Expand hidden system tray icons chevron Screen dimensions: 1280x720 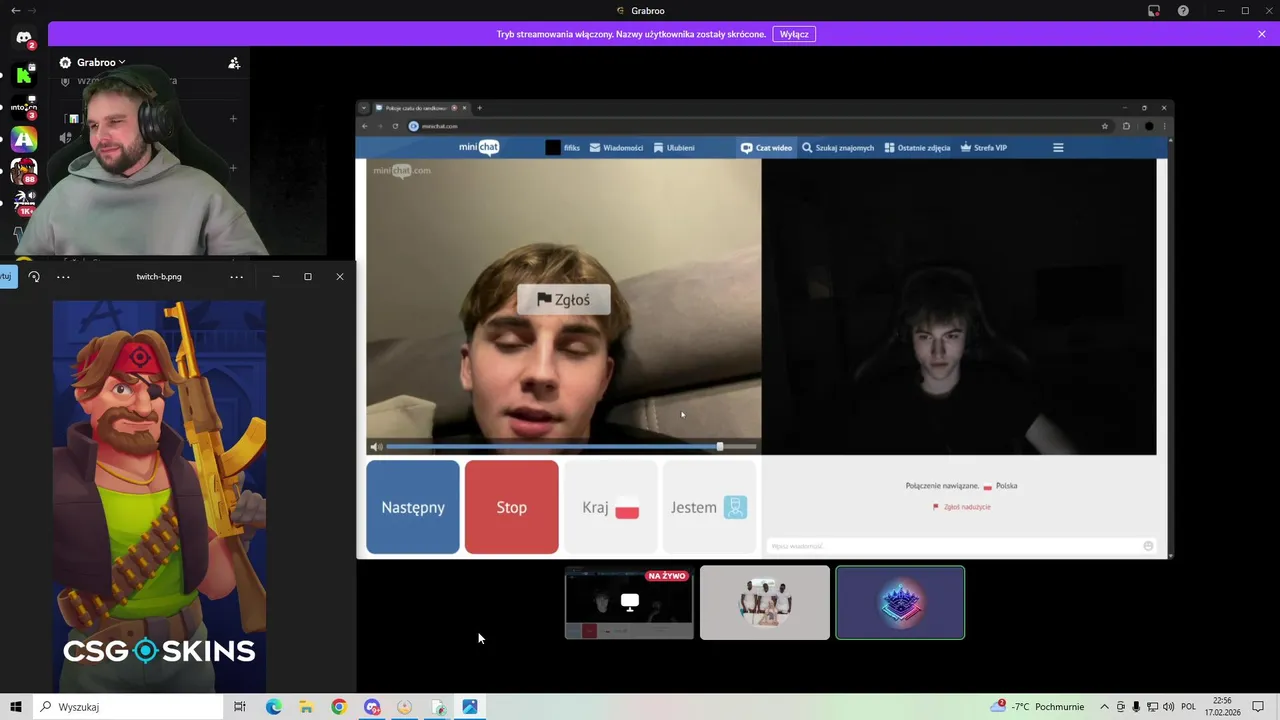[1105, 707]
